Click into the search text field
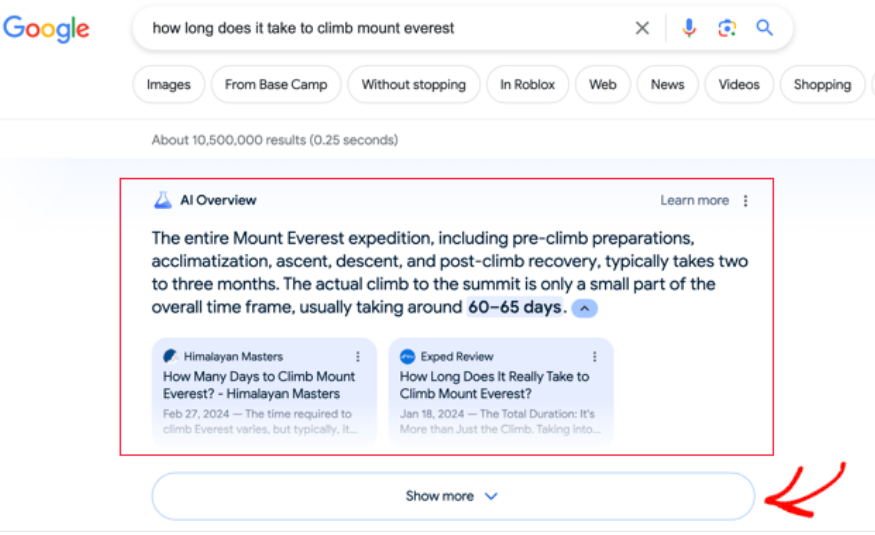 [x=380, y=28]
